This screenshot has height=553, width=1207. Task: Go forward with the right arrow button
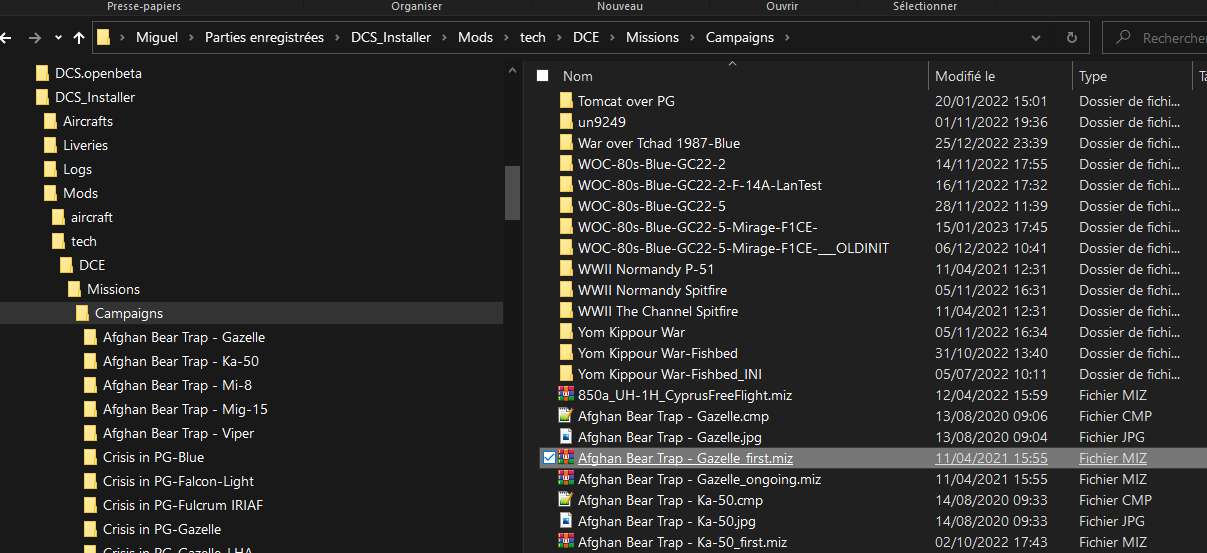point(35,38)
